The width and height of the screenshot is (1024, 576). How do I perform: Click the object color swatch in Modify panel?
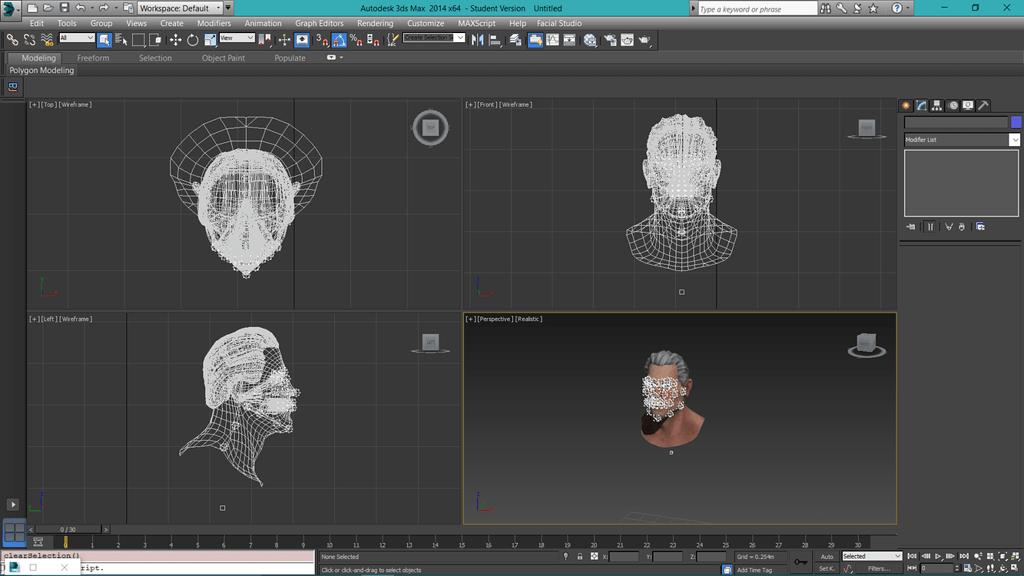[1016, 121]
